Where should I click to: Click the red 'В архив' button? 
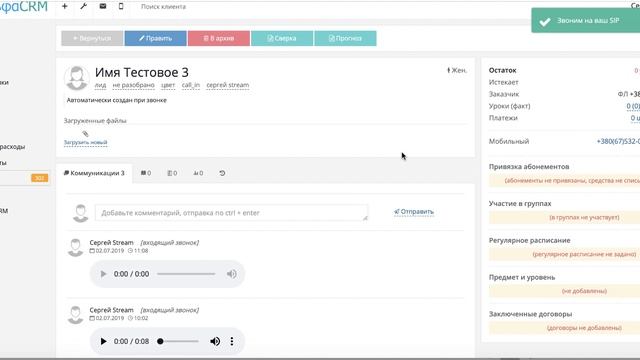[x=219, y=38]
